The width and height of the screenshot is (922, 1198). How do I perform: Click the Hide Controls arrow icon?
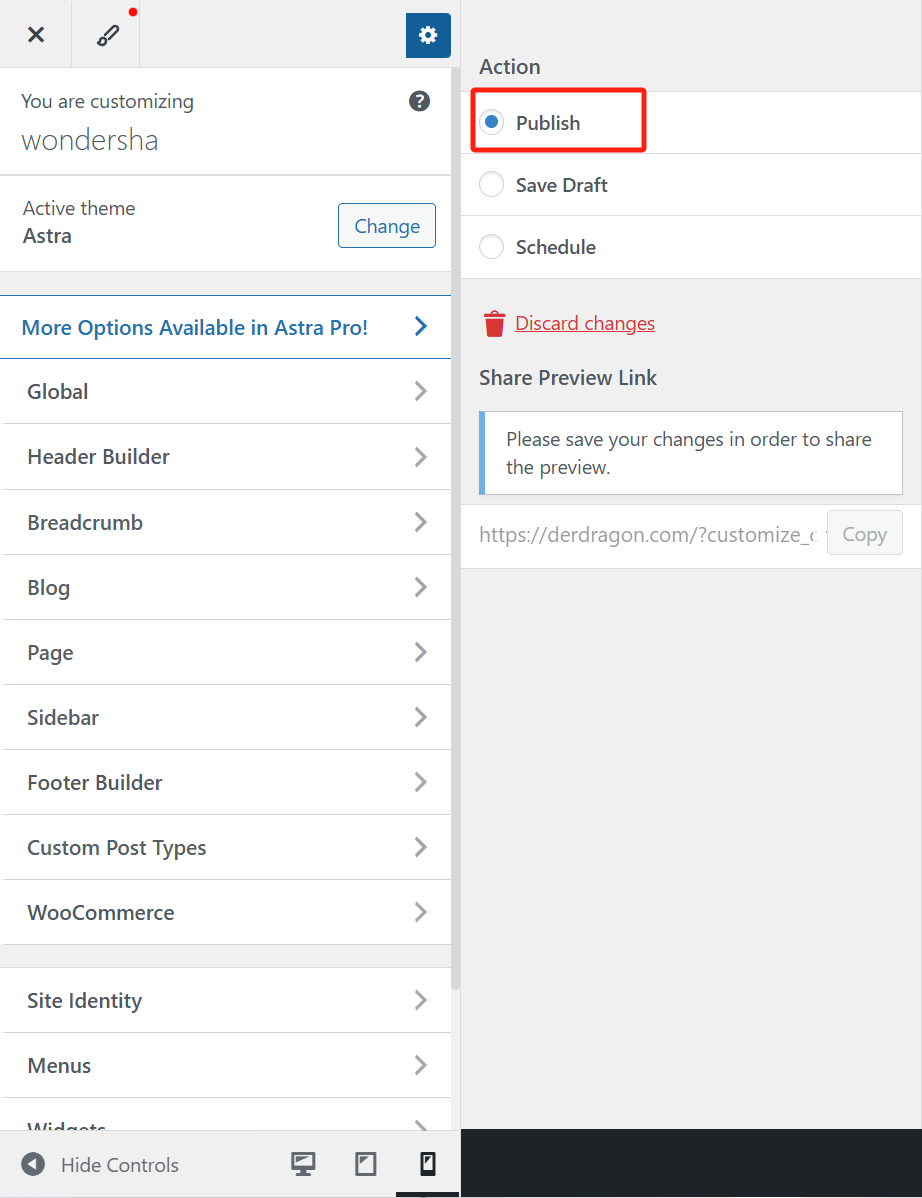33,1165
